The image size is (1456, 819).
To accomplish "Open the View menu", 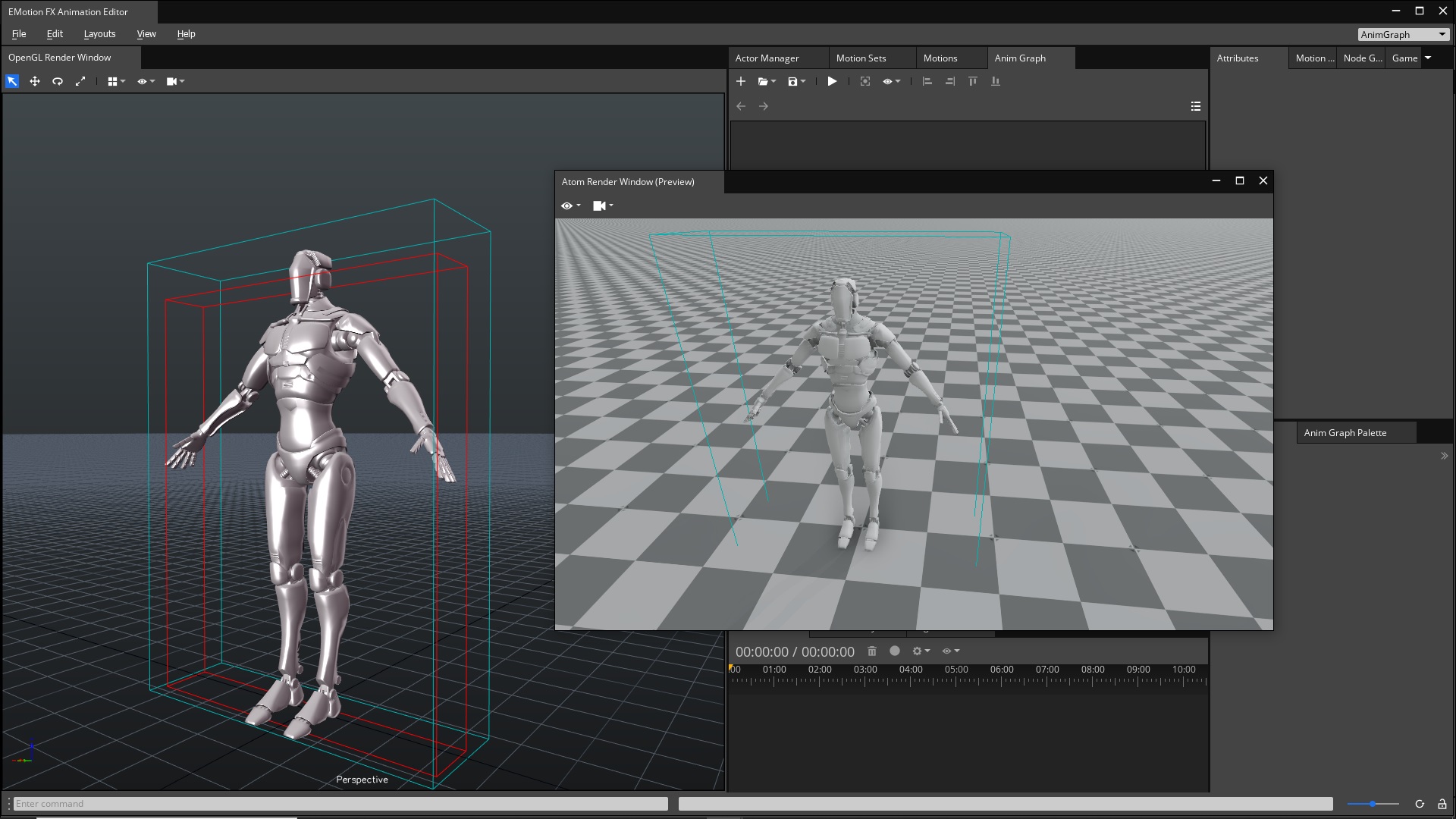I will (x=146, y=34).
